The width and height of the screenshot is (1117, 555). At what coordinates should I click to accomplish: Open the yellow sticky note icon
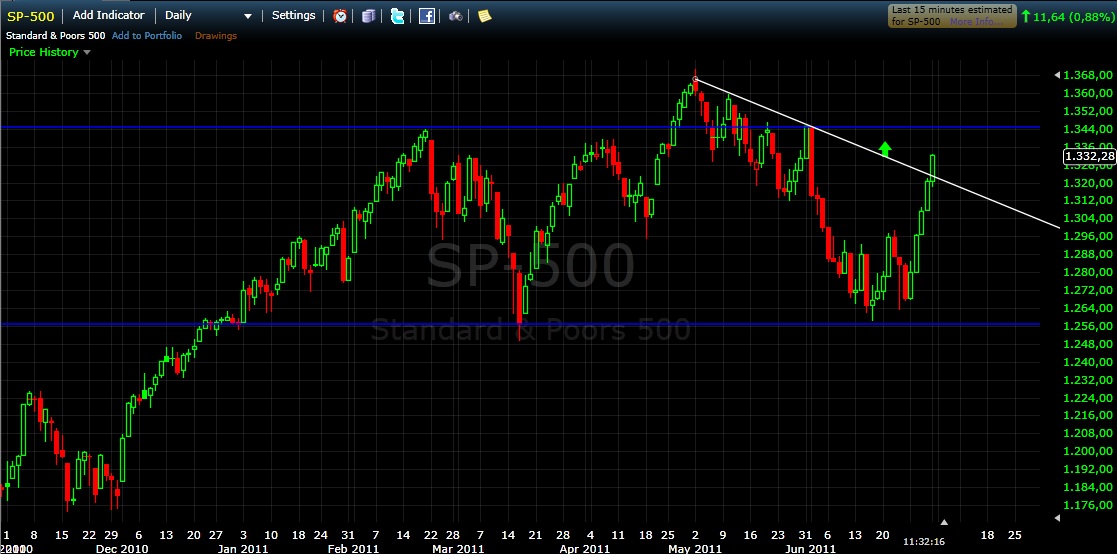tap(484, 16)
